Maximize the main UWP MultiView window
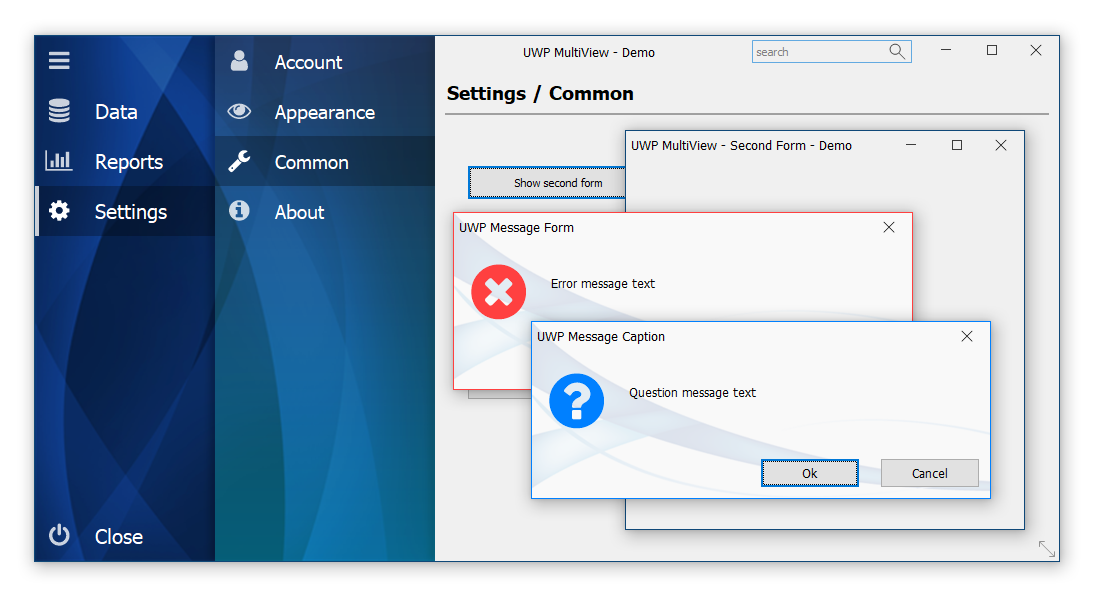1100x600 pixels. click(x=992, y=51)
